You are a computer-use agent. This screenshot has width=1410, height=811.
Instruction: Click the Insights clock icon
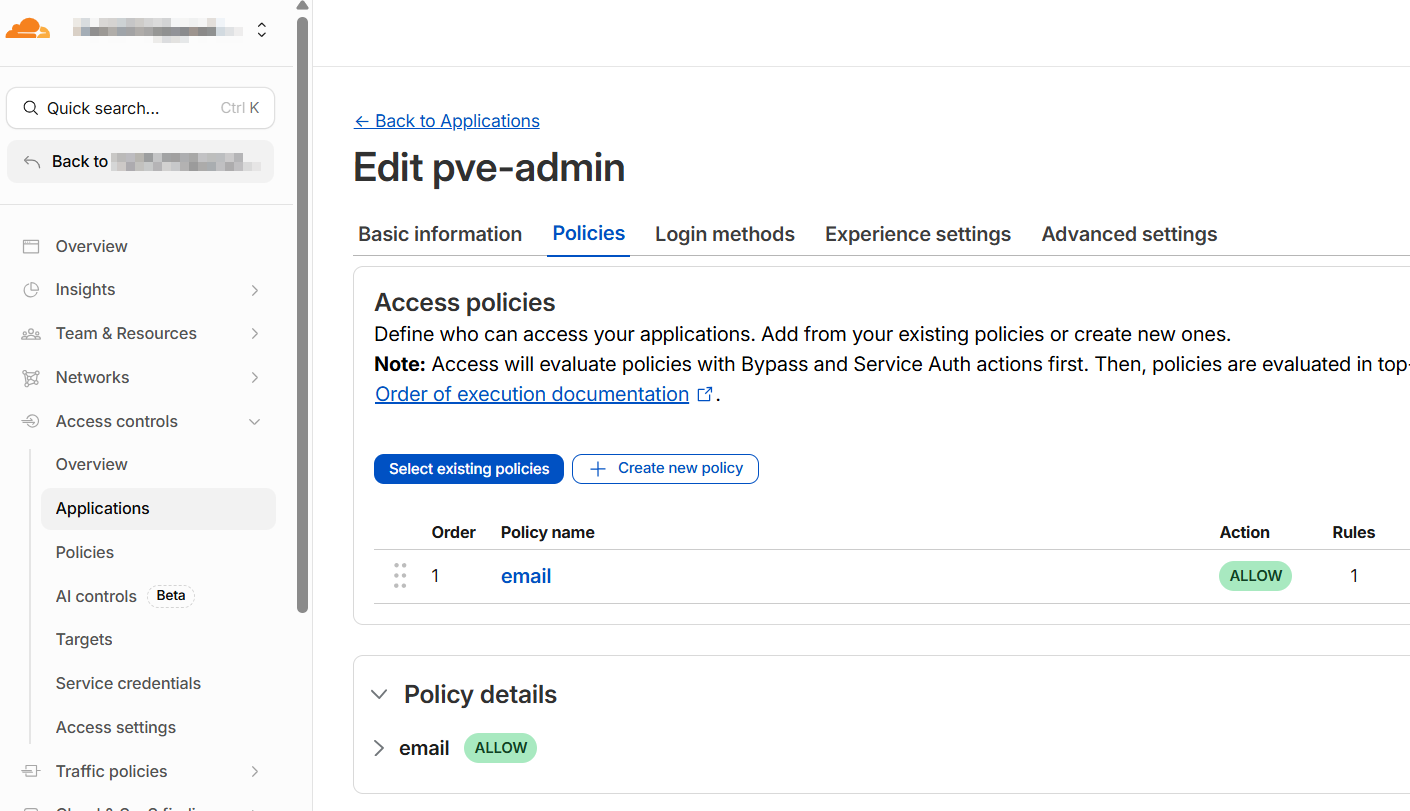[x=31, y=290]
